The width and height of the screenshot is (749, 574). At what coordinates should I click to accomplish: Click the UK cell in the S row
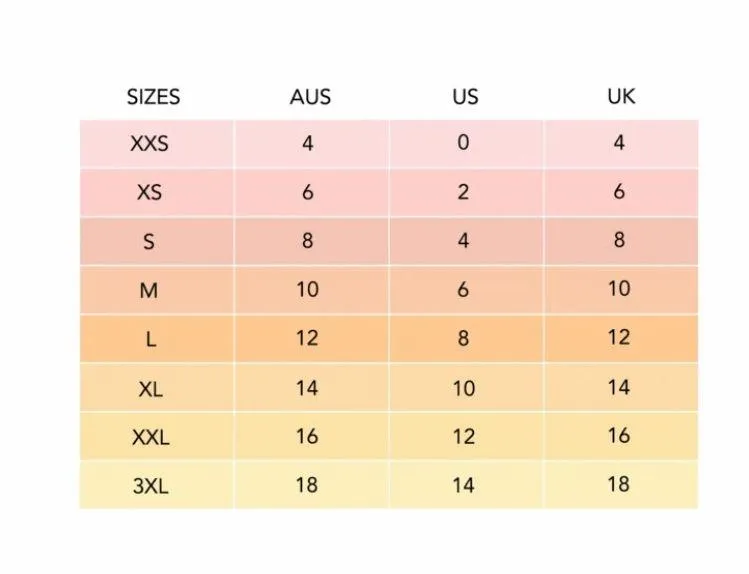[619, 240]
